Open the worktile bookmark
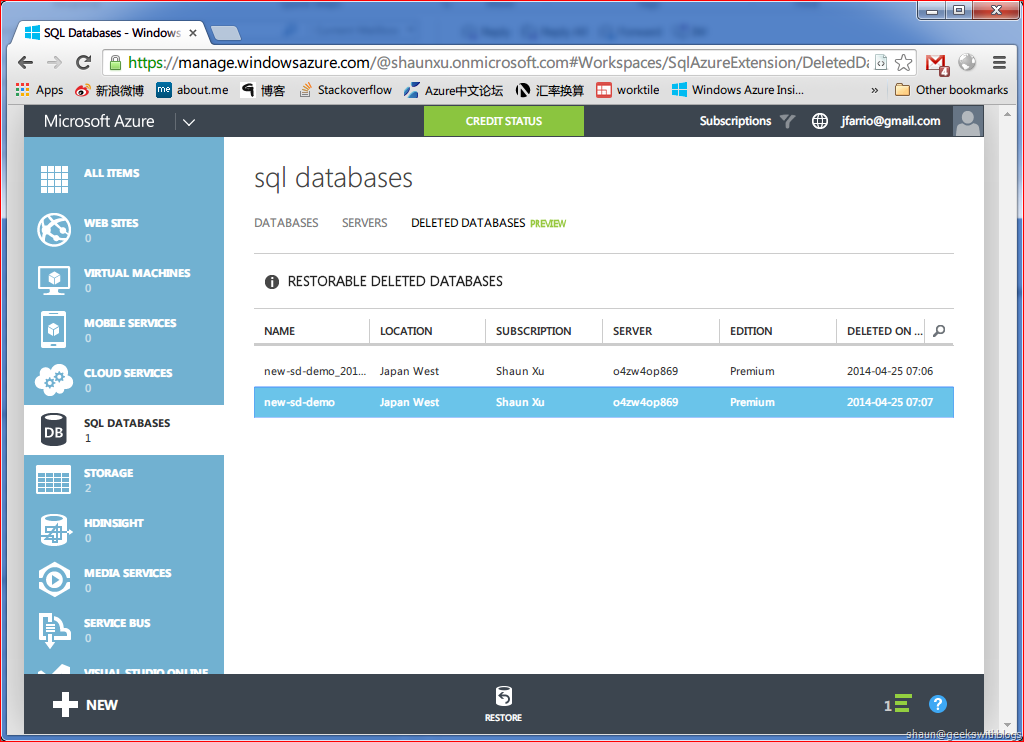This screenshot has height=742, width=1024. pyautogui.click(x=628, y=90)
